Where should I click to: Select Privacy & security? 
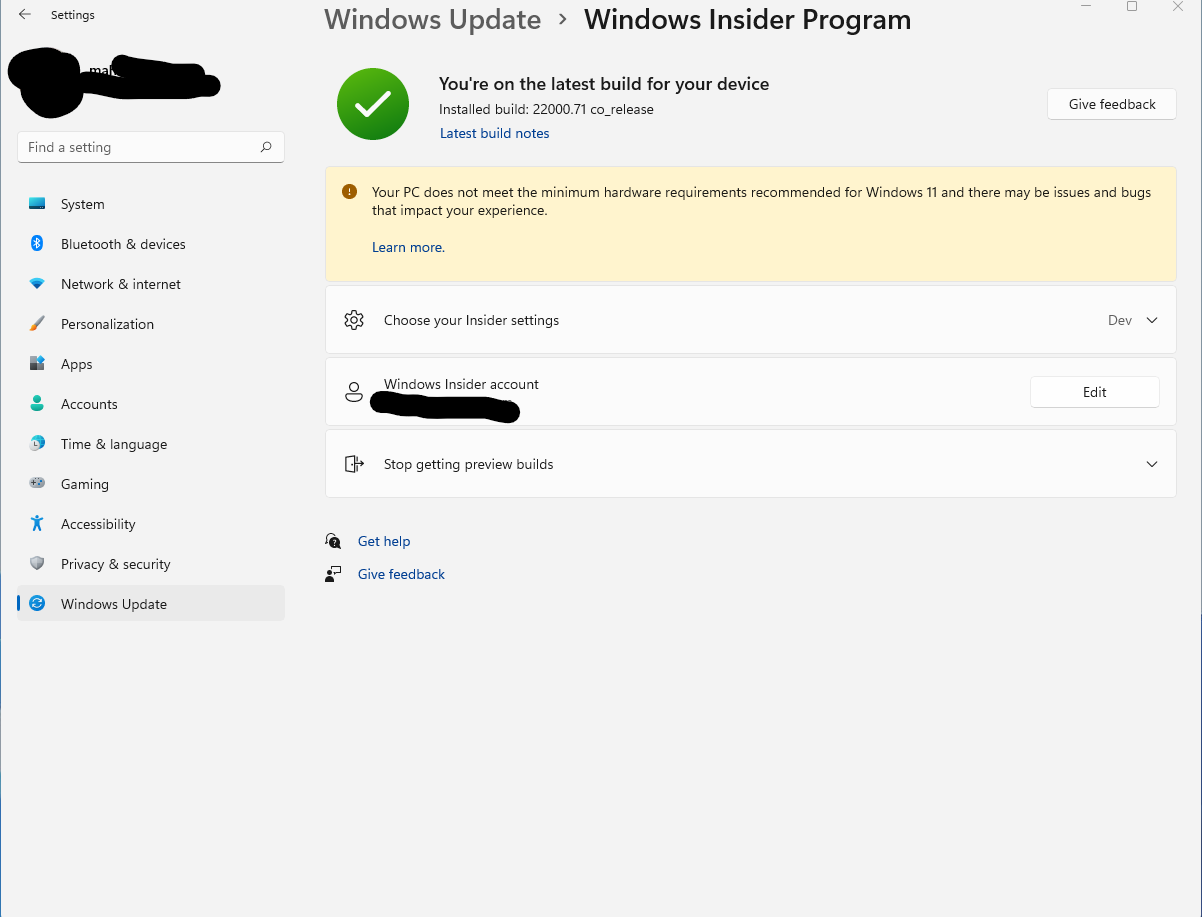click(x=151, y=564)
